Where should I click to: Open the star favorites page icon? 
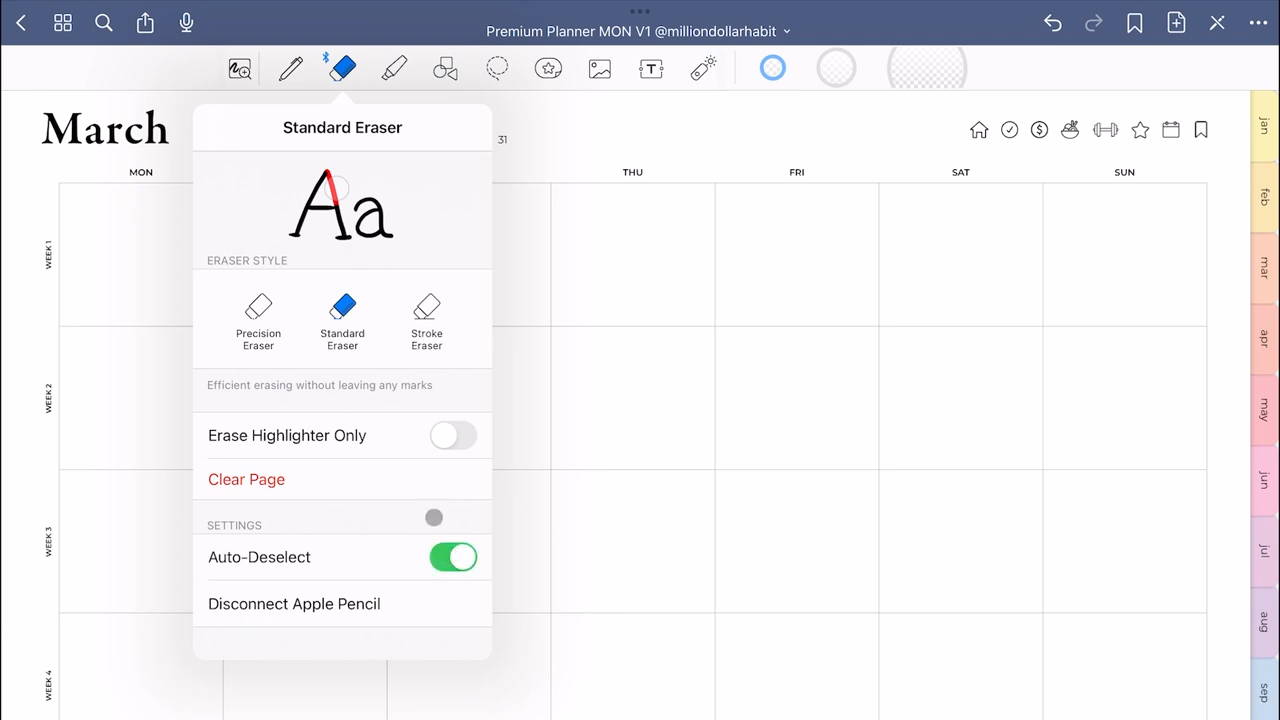[x=1140, y=130]
